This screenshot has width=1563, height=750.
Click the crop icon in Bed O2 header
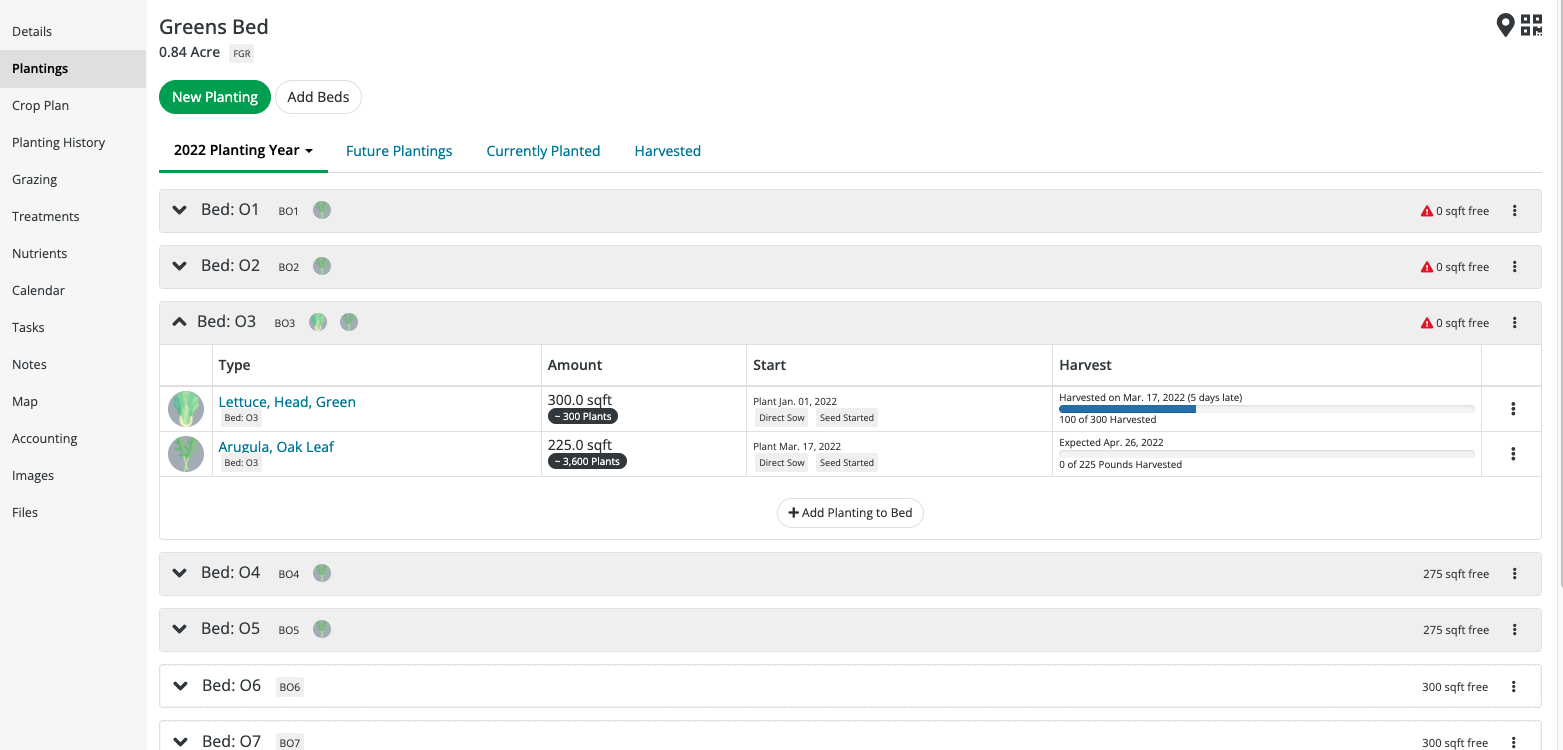coord(322,266)
